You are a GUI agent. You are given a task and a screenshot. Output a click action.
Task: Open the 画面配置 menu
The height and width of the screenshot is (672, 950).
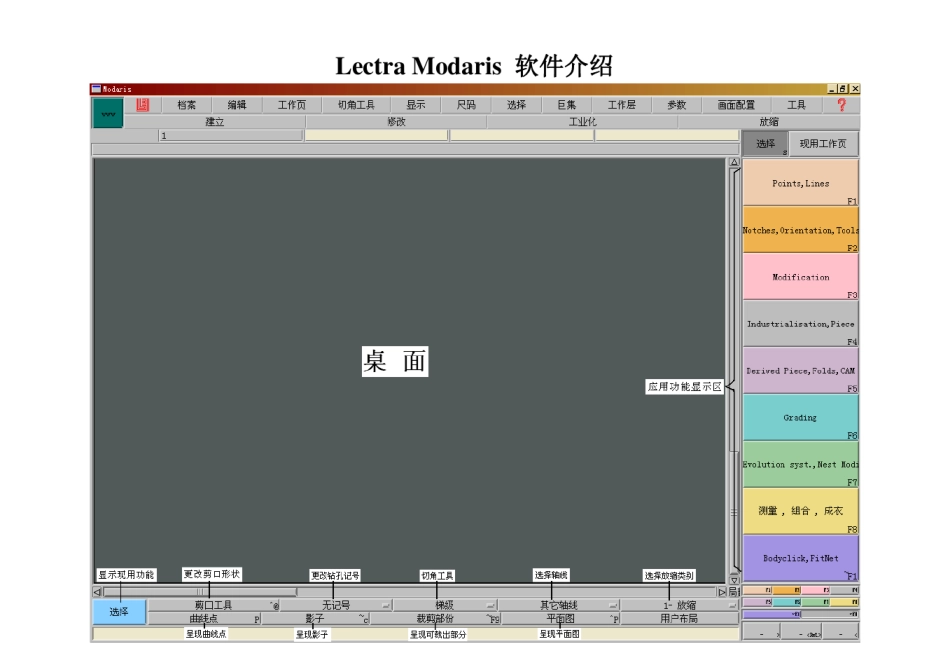736,105
